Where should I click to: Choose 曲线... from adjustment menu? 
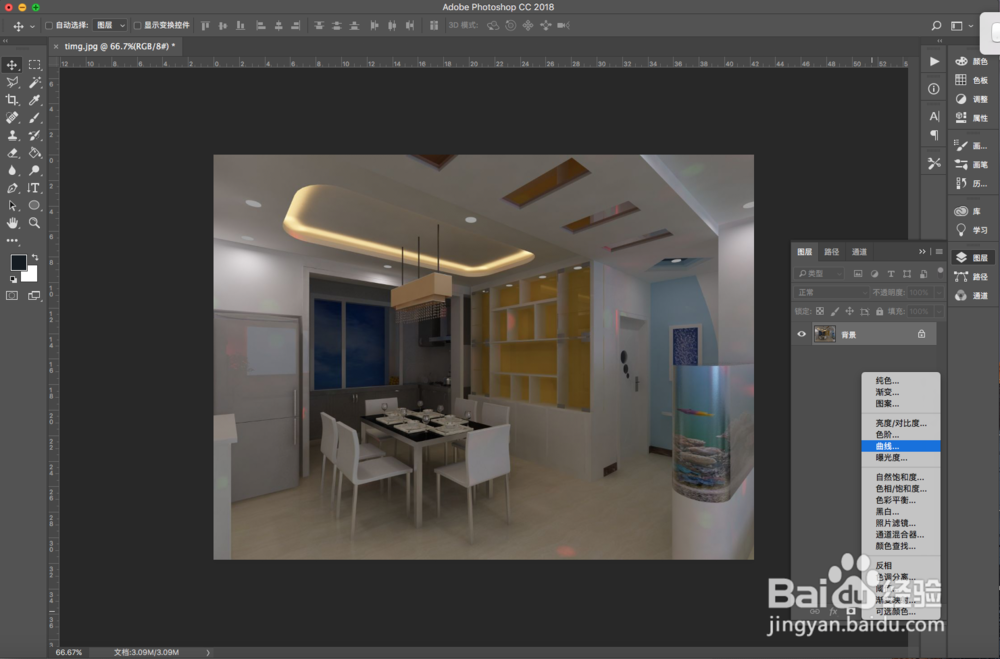[x=901, y=446]
